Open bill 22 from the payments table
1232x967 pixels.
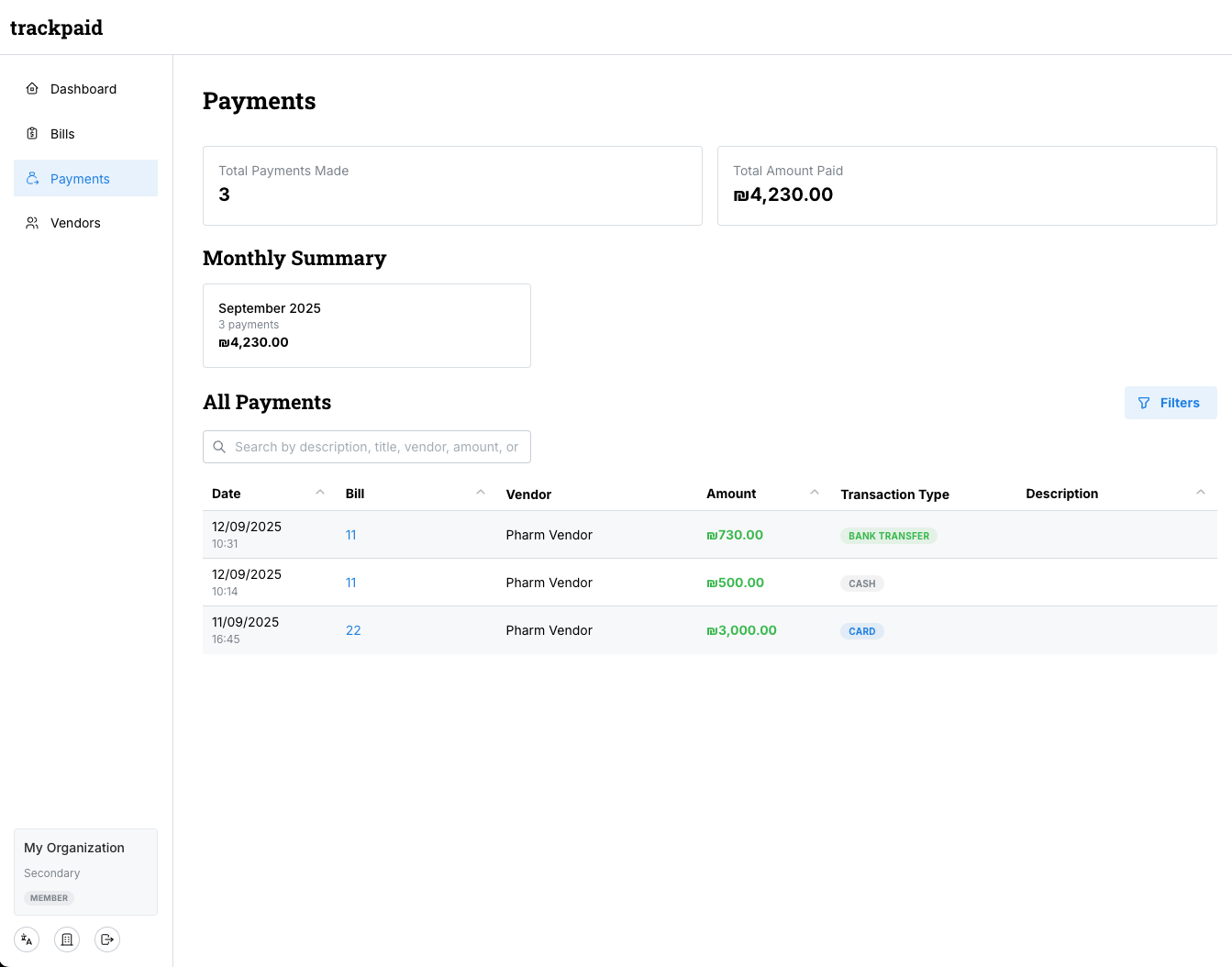click(353, 630)
